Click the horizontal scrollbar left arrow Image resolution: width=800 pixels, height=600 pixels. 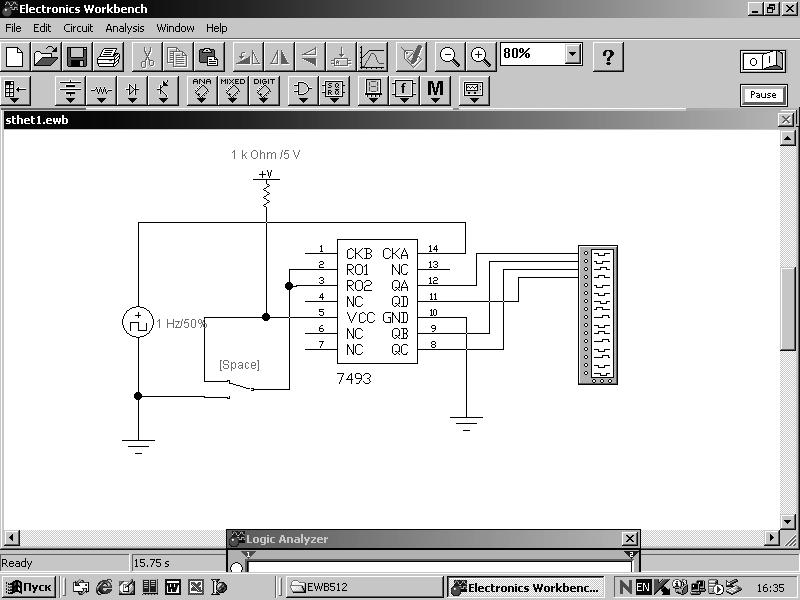[x=12, y=537]
